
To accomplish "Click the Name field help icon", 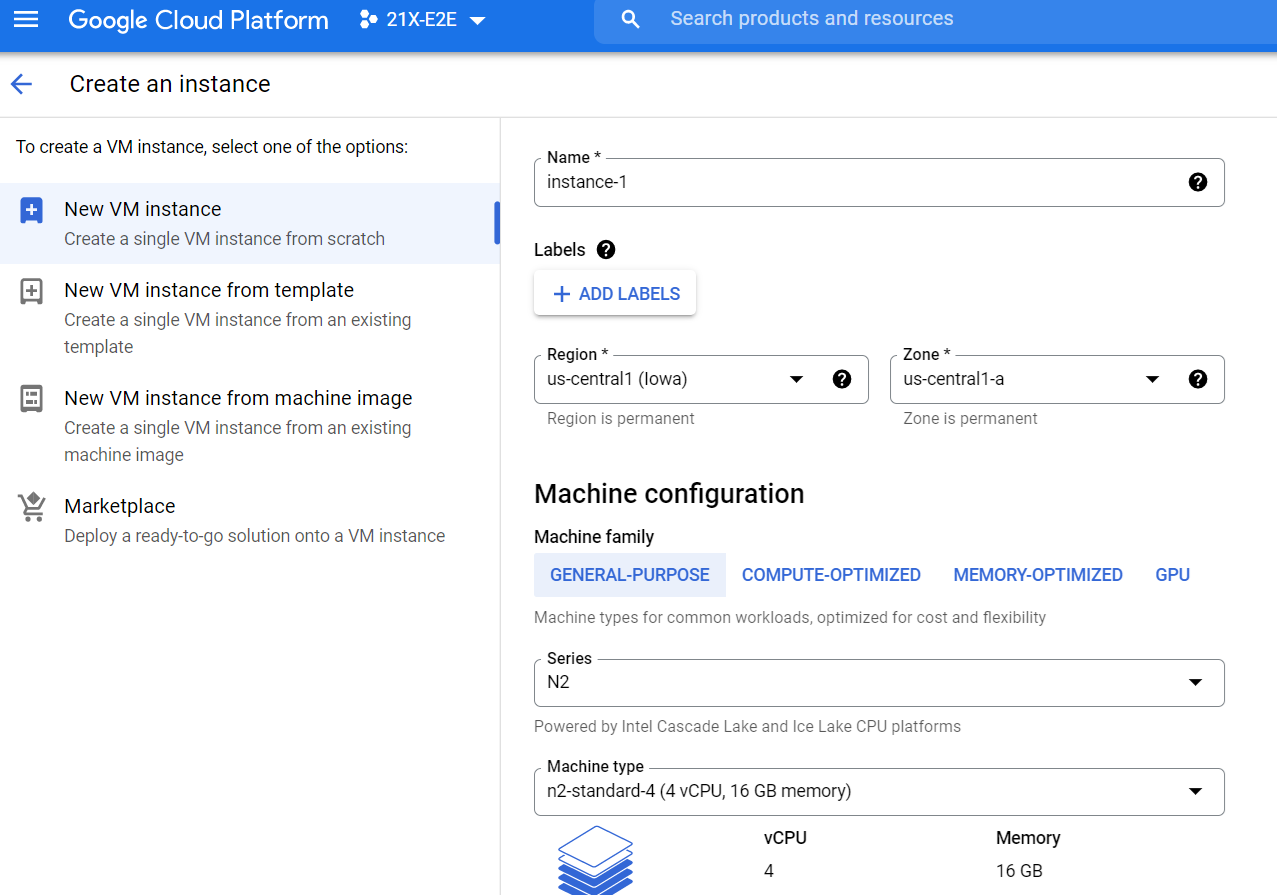I will click(x=1197, y=182).
